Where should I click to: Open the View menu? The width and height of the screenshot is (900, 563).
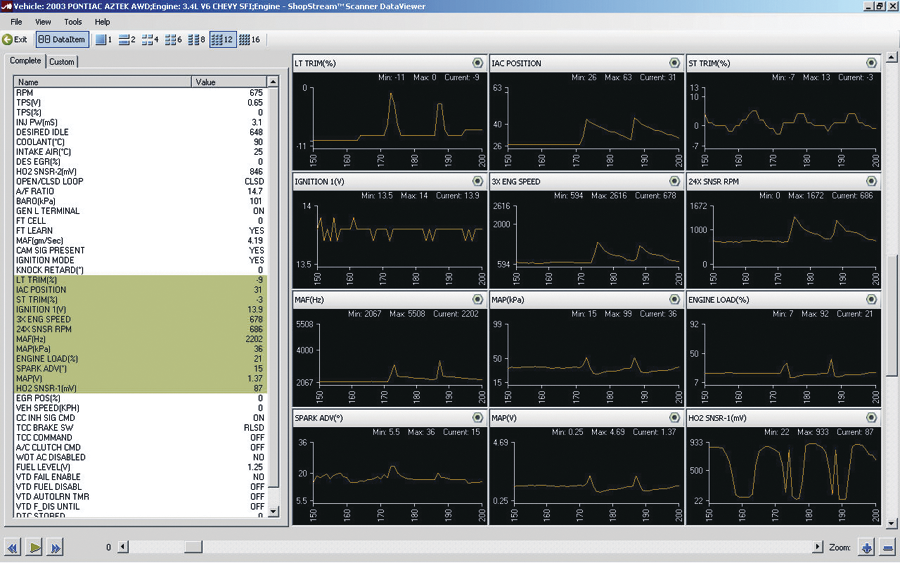click(43, 21)
